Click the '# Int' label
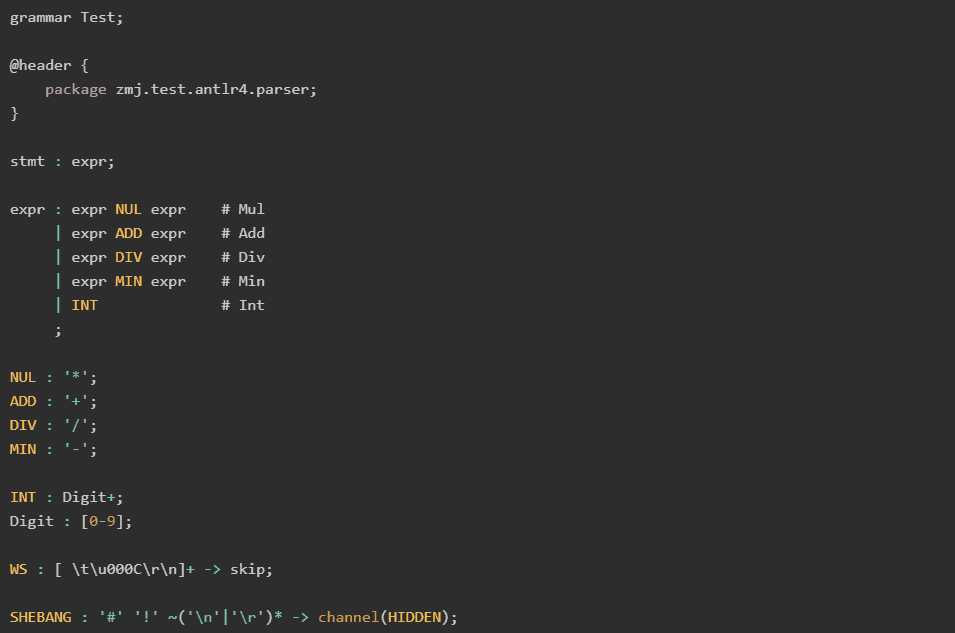 pyautogui.click(x=242, y=305)
